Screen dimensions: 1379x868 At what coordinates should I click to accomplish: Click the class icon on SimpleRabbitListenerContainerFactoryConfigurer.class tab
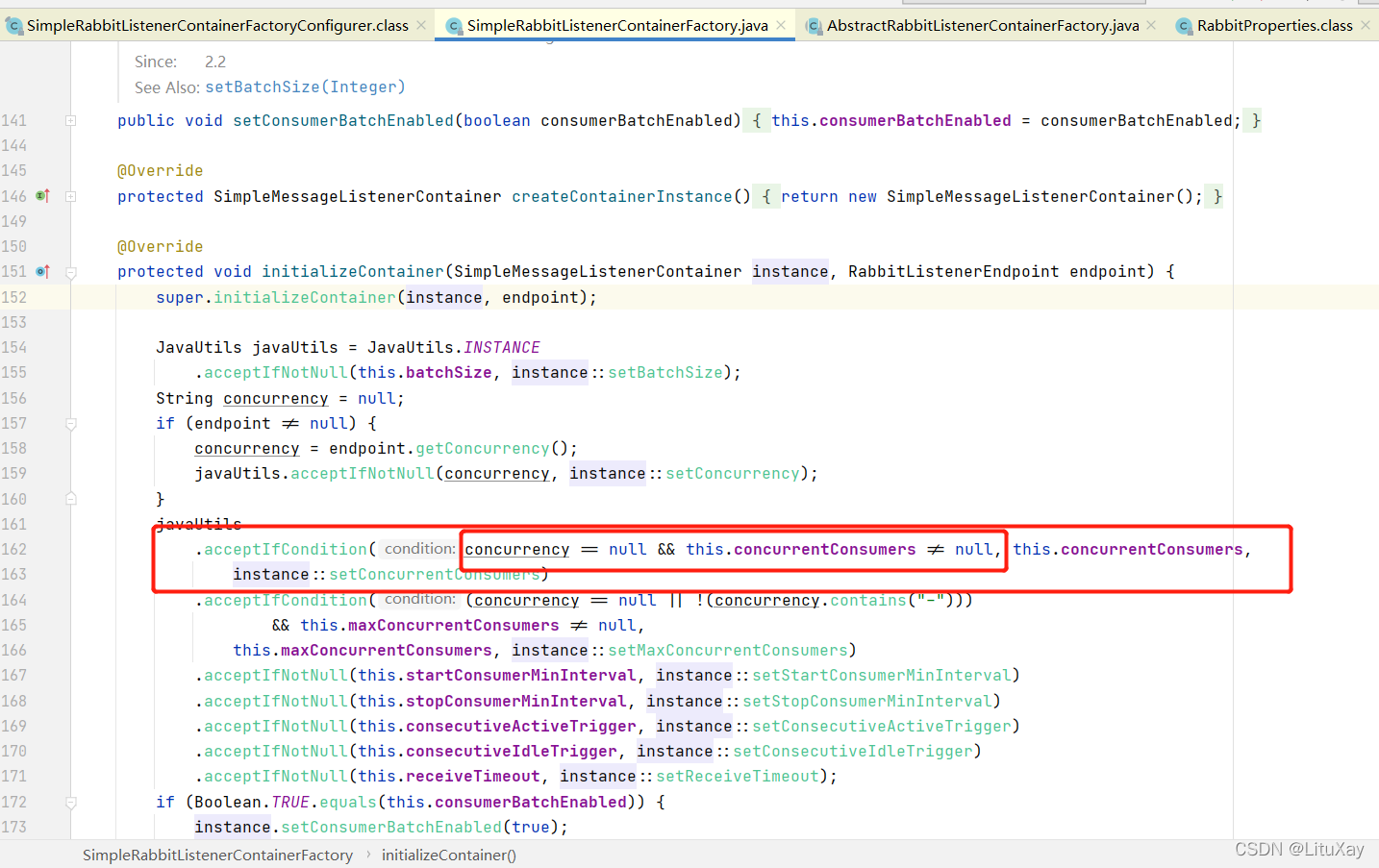point(13,25)
